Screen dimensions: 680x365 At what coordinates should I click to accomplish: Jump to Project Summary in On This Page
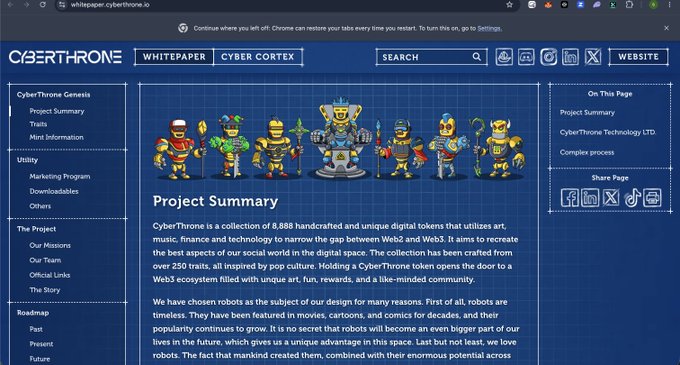point(587,112)
